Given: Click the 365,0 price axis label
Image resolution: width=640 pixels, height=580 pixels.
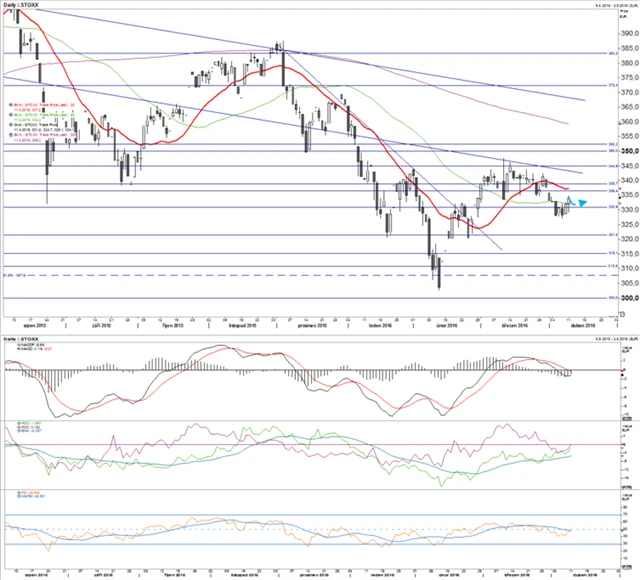Looking at the screenshot, I should click(x=629, y=107).
